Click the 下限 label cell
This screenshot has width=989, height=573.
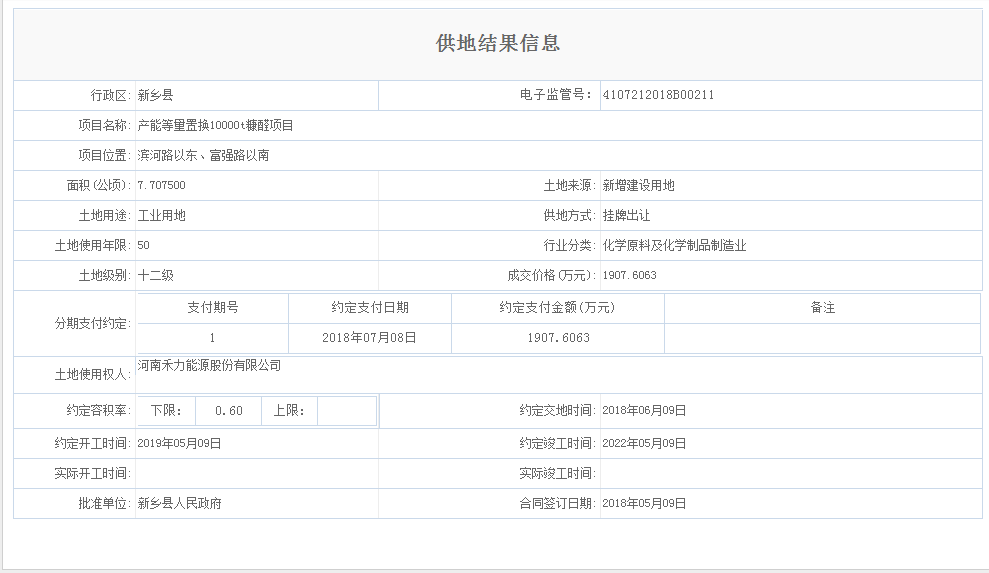pos(167,411)
